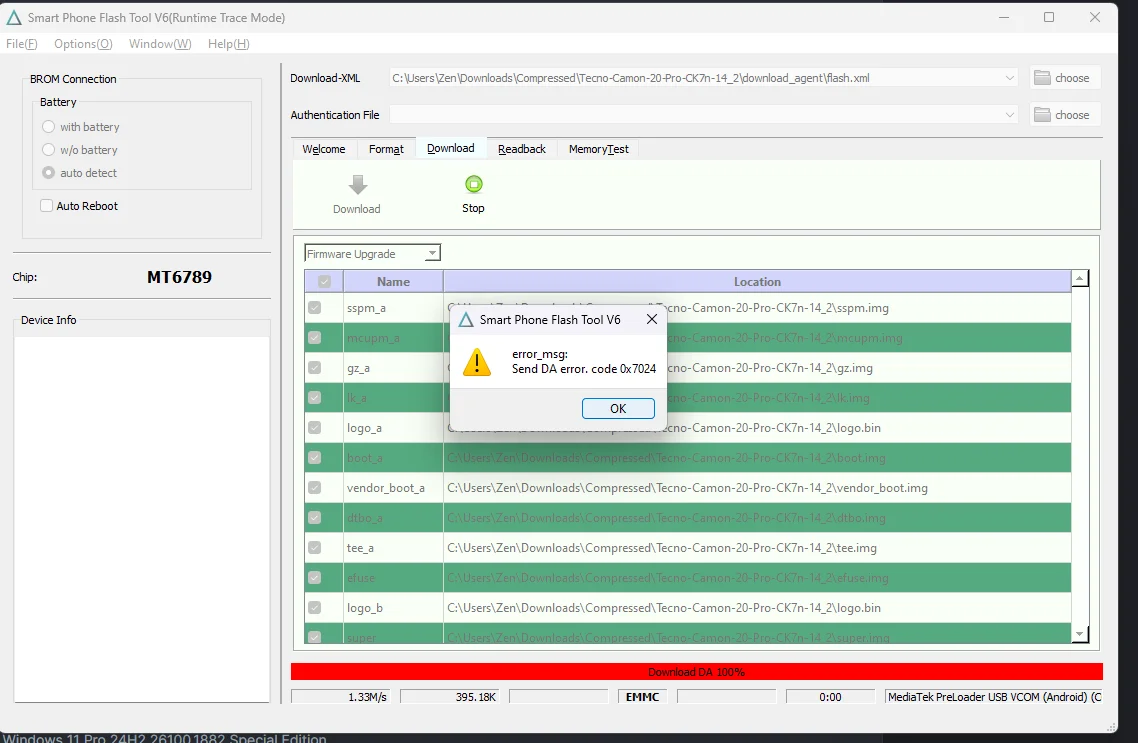The image size is (1138, 743).
Task: Click the mcupm_a partition name
Action: coord(373,338)
